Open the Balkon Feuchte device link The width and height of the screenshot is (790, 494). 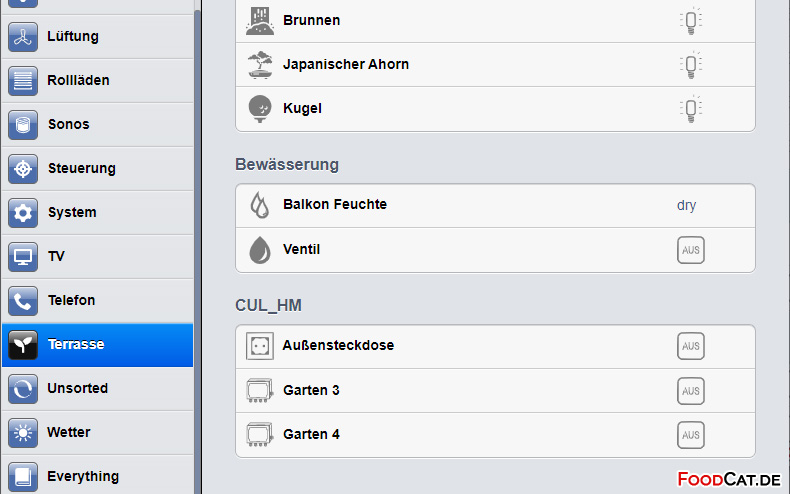335,204
